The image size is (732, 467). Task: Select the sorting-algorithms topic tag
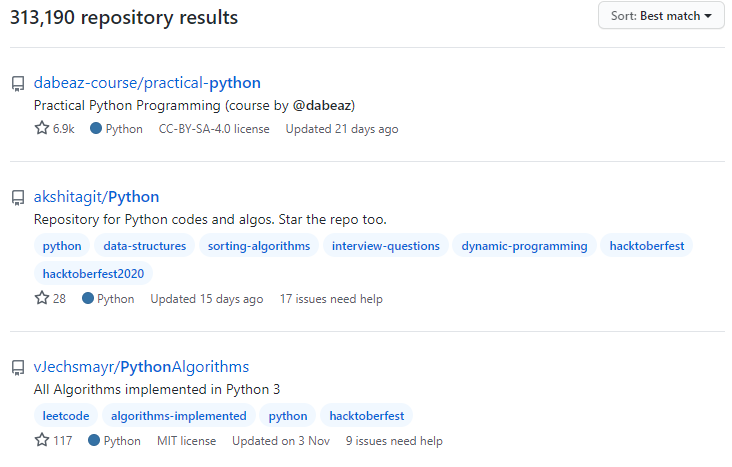coord(259,246)
